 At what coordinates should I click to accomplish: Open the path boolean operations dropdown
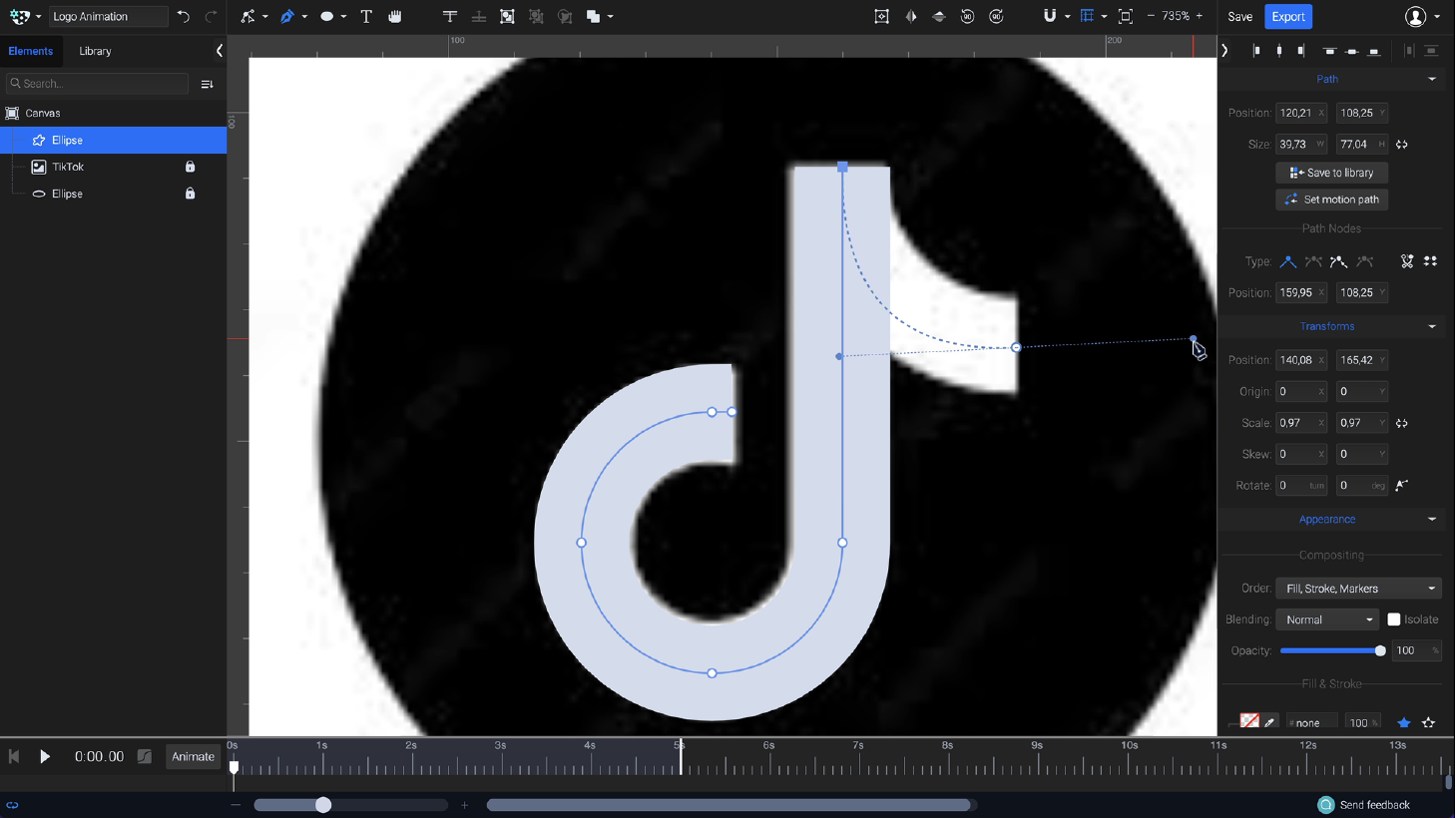tap(610, 17)
